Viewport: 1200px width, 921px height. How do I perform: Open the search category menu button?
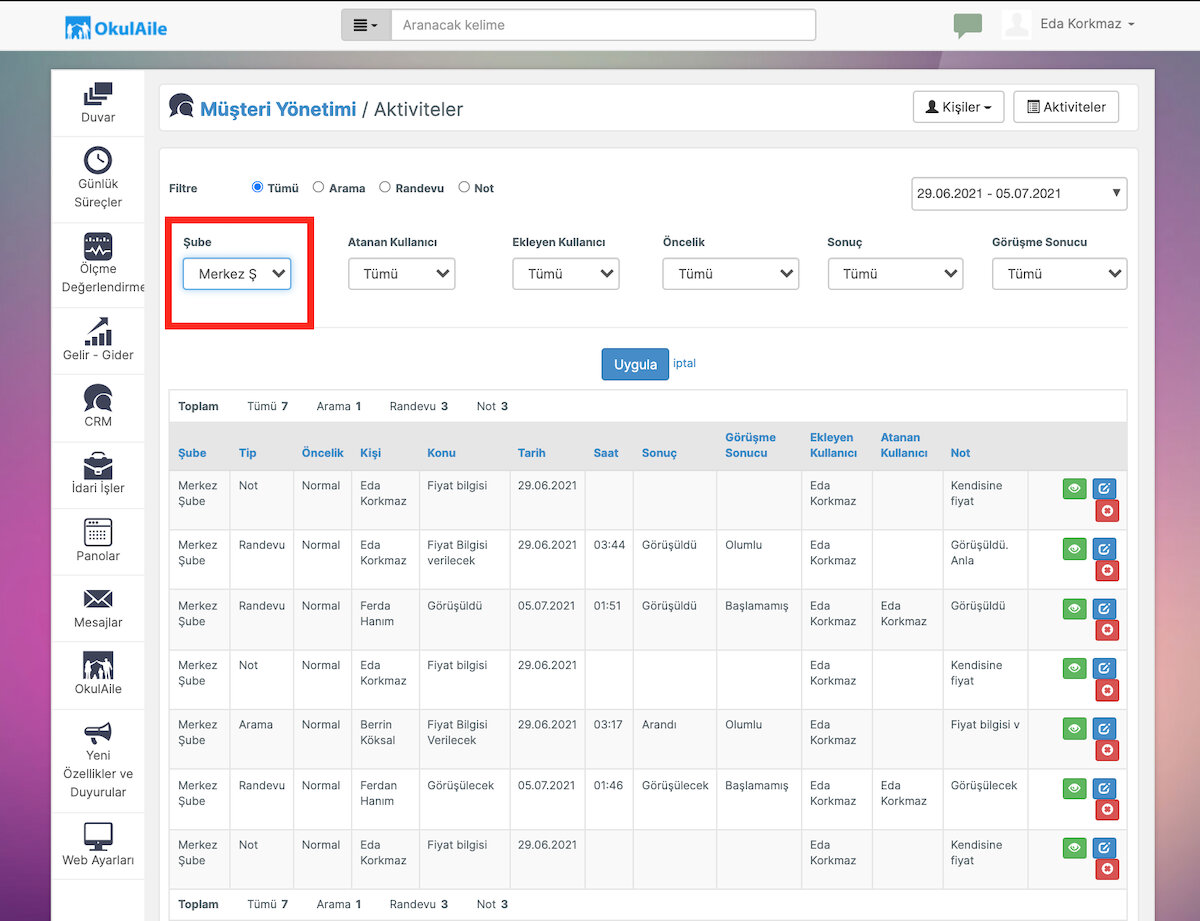point(366,25)
